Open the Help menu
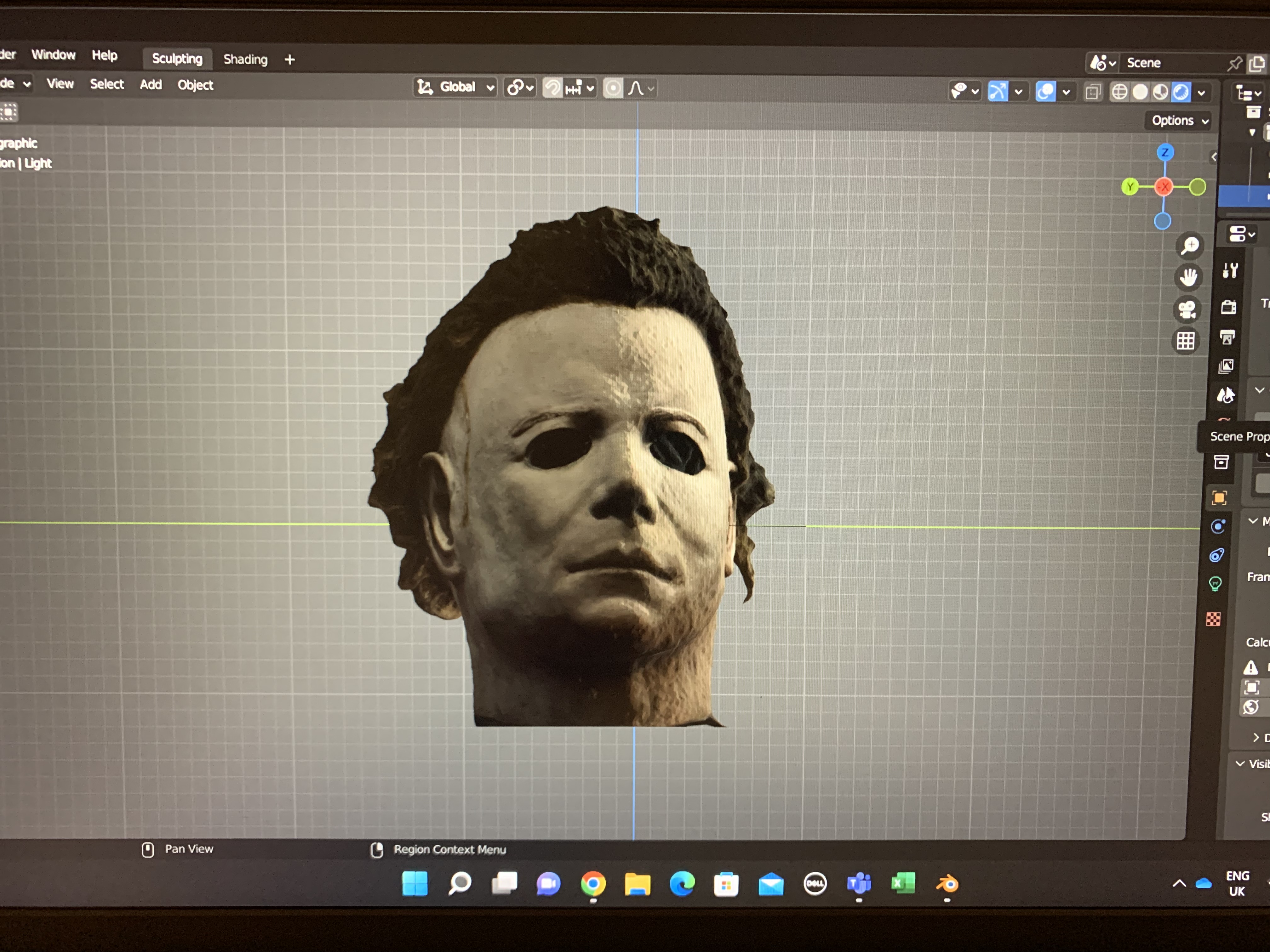Screen dimensions: 1270x952 click(x=105, y=56)
